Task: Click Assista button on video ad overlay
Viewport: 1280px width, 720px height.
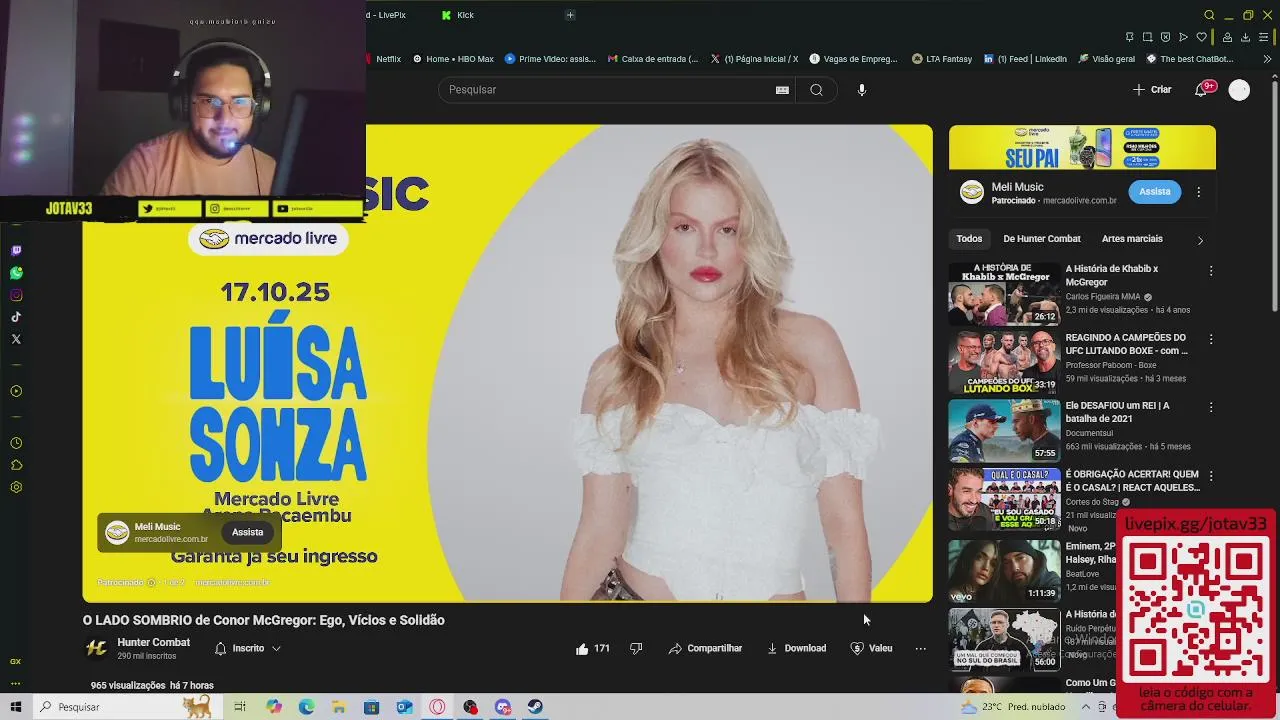Action: tap(248, 532)
